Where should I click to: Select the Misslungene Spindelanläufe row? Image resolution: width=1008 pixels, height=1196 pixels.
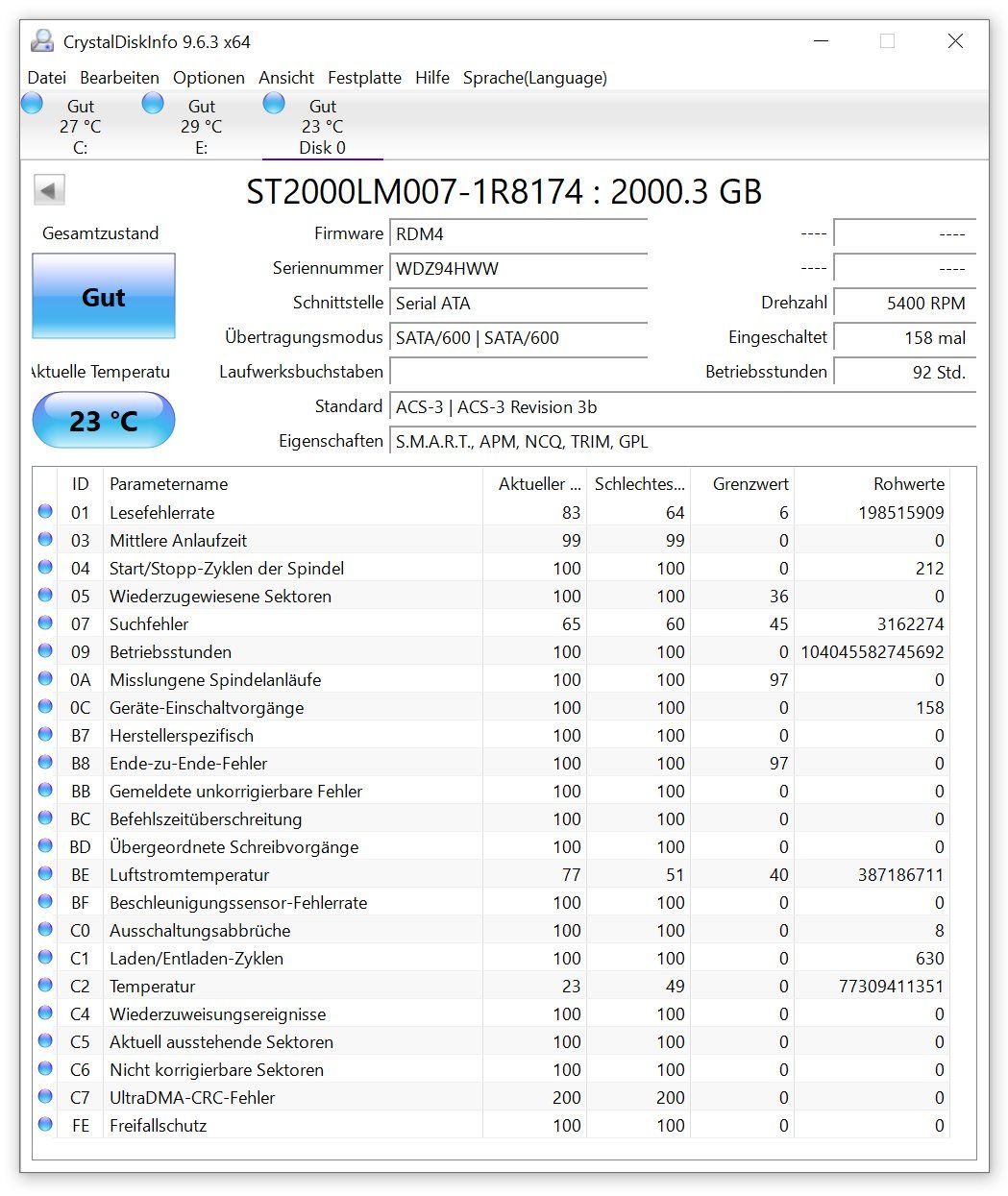(x=491, y=679)
